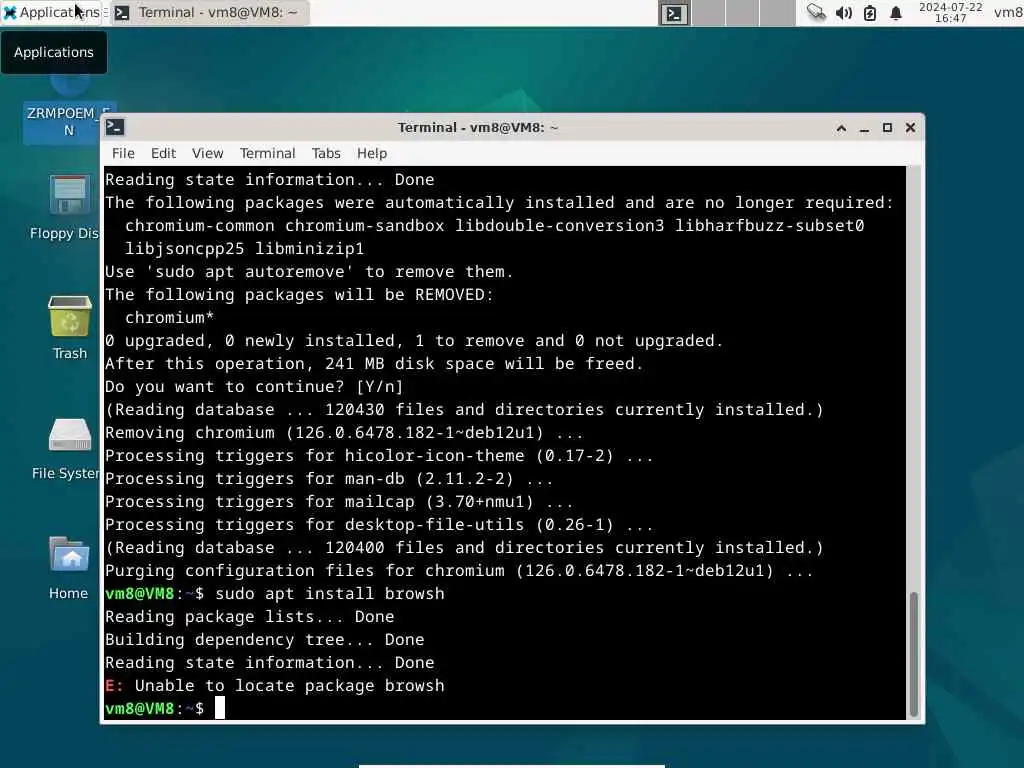The image size is (1024, 768).
Task: Click the 'Purging configuration files for chromium' line
Action: coord(459,571)
